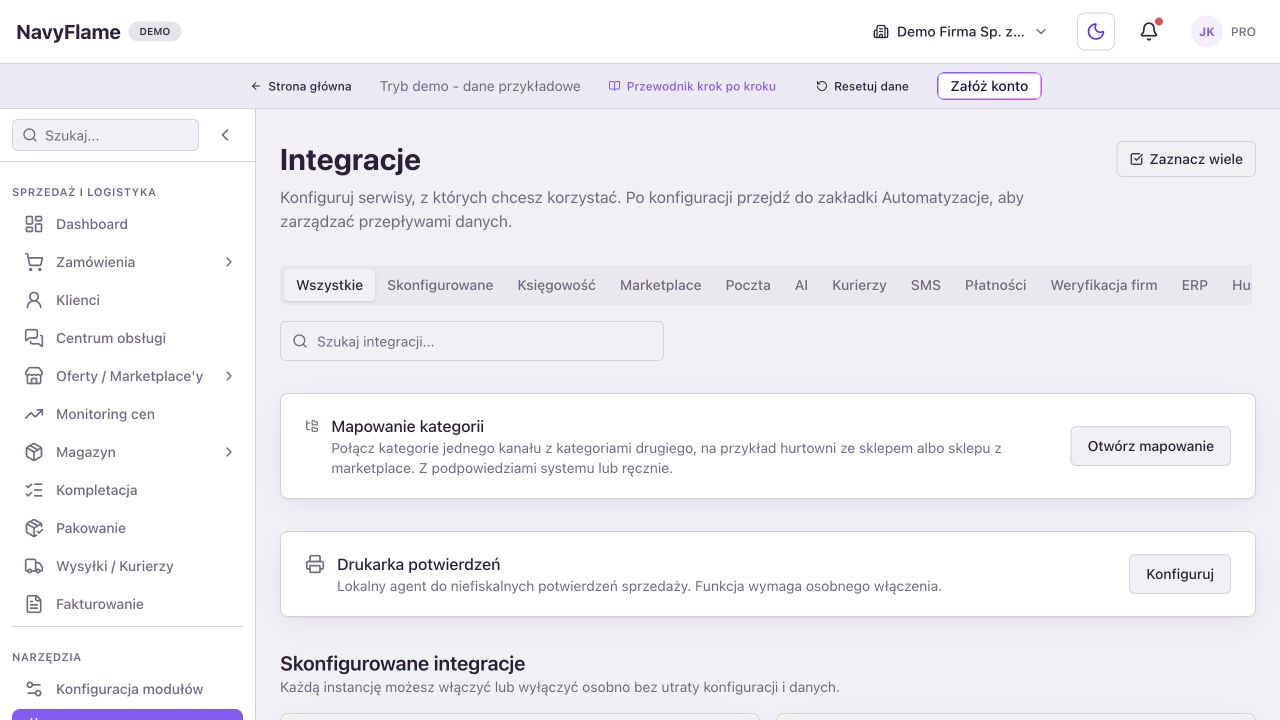Screen dimensions: 1280x720
Task: Click the Mapowanie kategorii tree icon
Action: (313, 426)
